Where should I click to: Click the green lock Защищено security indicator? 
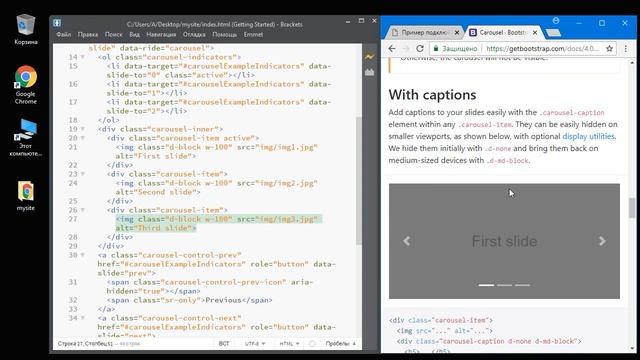455,49
